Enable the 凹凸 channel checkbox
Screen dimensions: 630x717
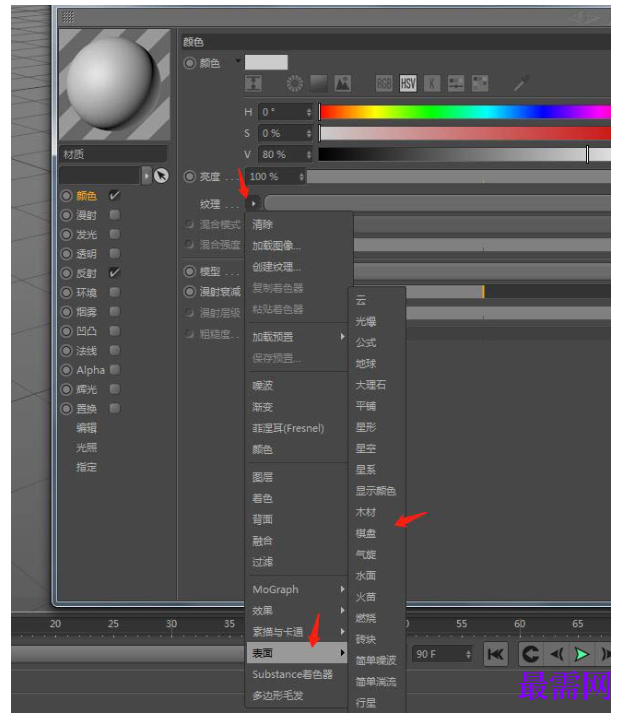pyautogui.click(x=114, y=331)
